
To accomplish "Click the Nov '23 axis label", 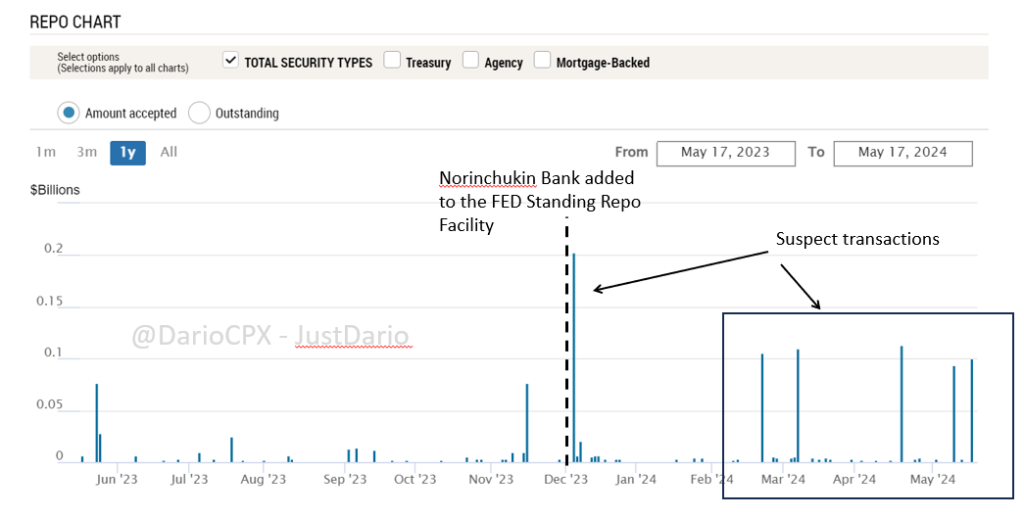I will coord(491,480).
